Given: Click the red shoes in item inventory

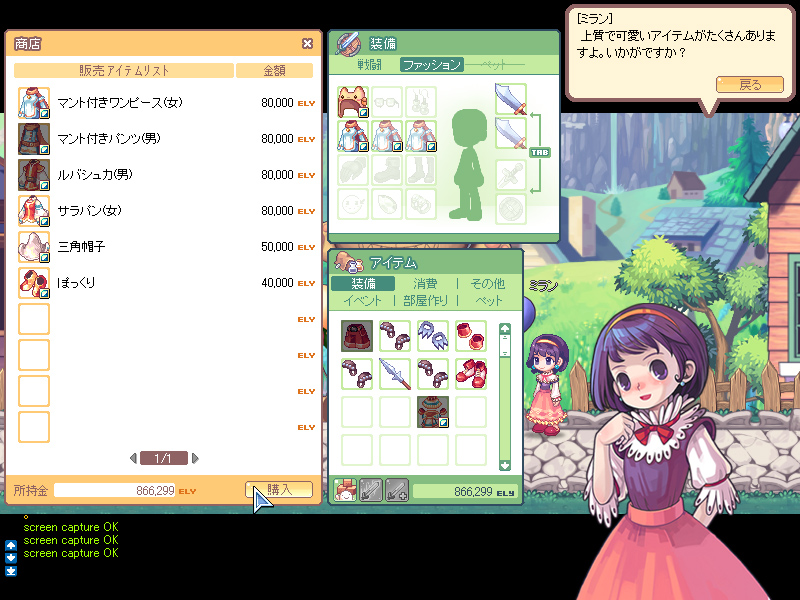Looking at the screenshot, I should (471, 374).
